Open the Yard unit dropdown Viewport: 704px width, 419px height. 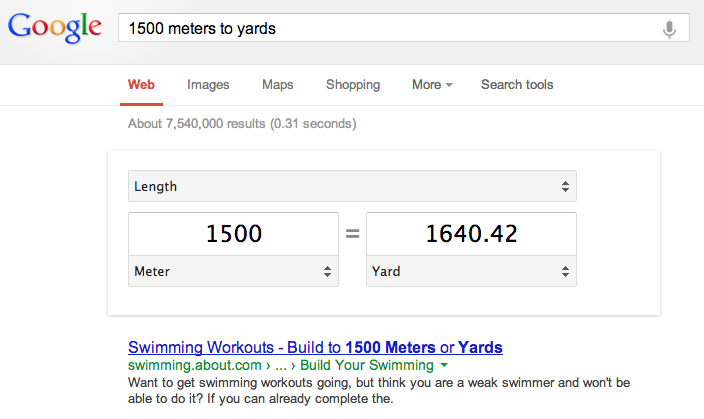pyautogui.click(x=471, y=271)
